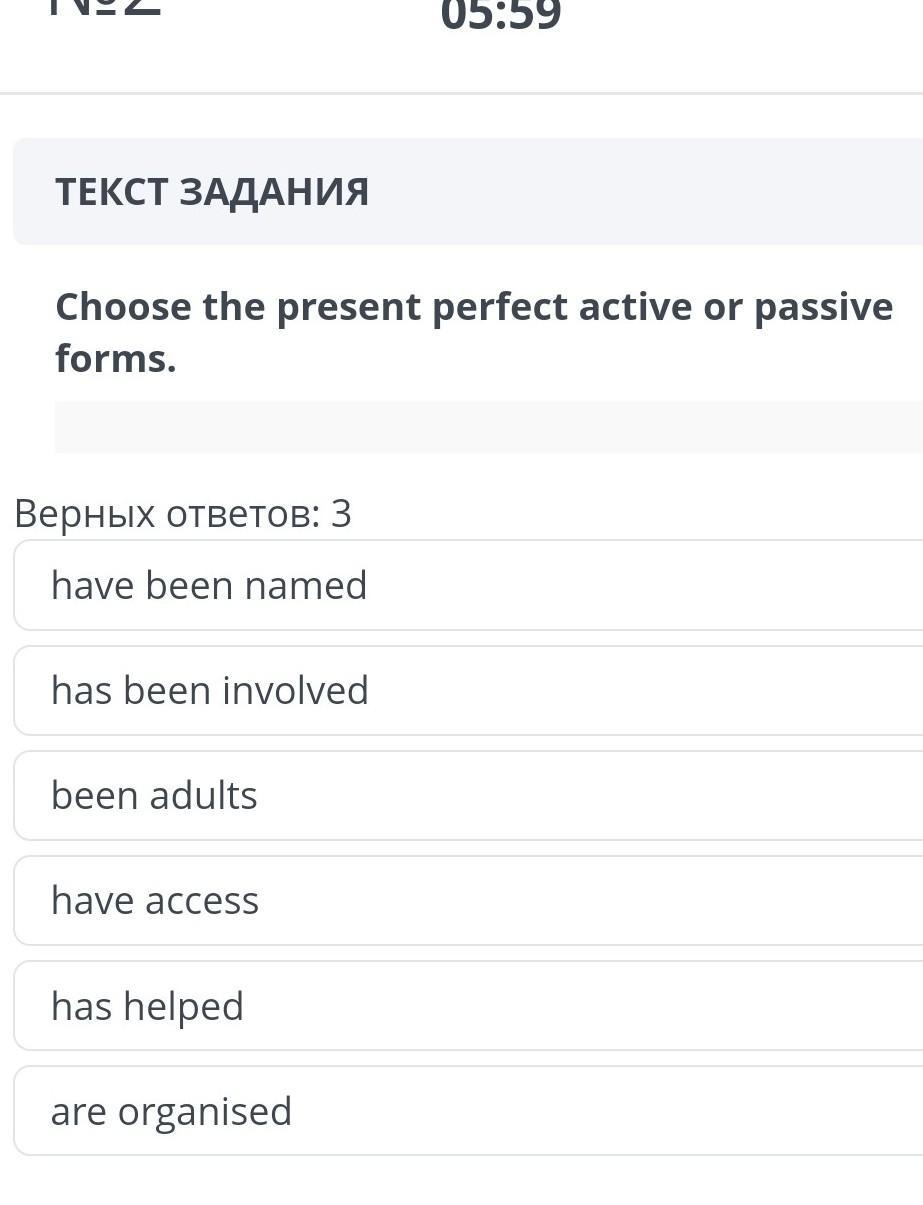Screen dimensions: 923x1205
Task: Tick the "has helped" answer option
Action: (x=468, y=1005)
